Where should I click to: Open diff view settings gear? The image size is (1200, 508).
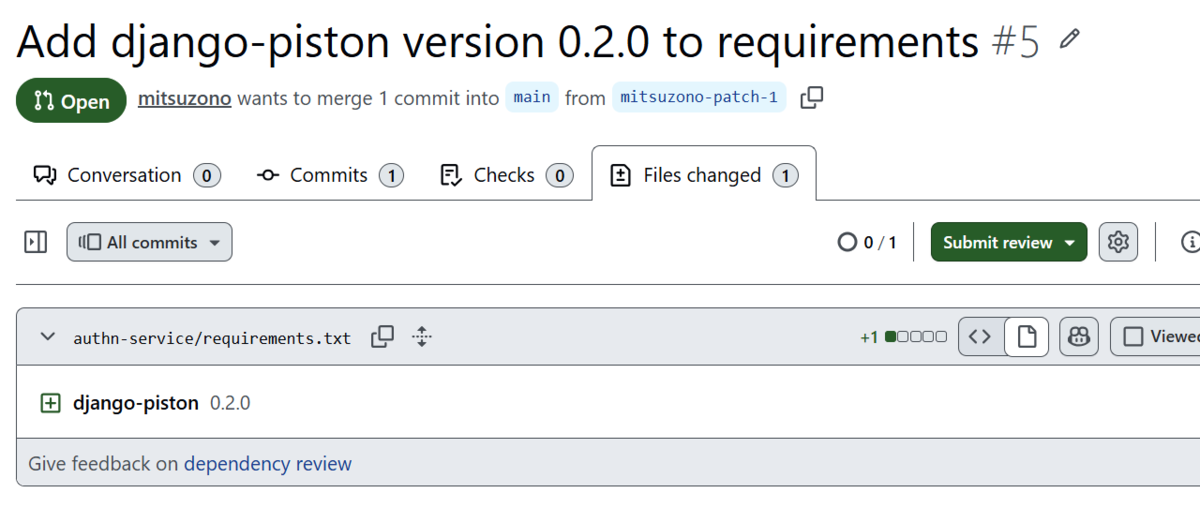(1118, 242)
